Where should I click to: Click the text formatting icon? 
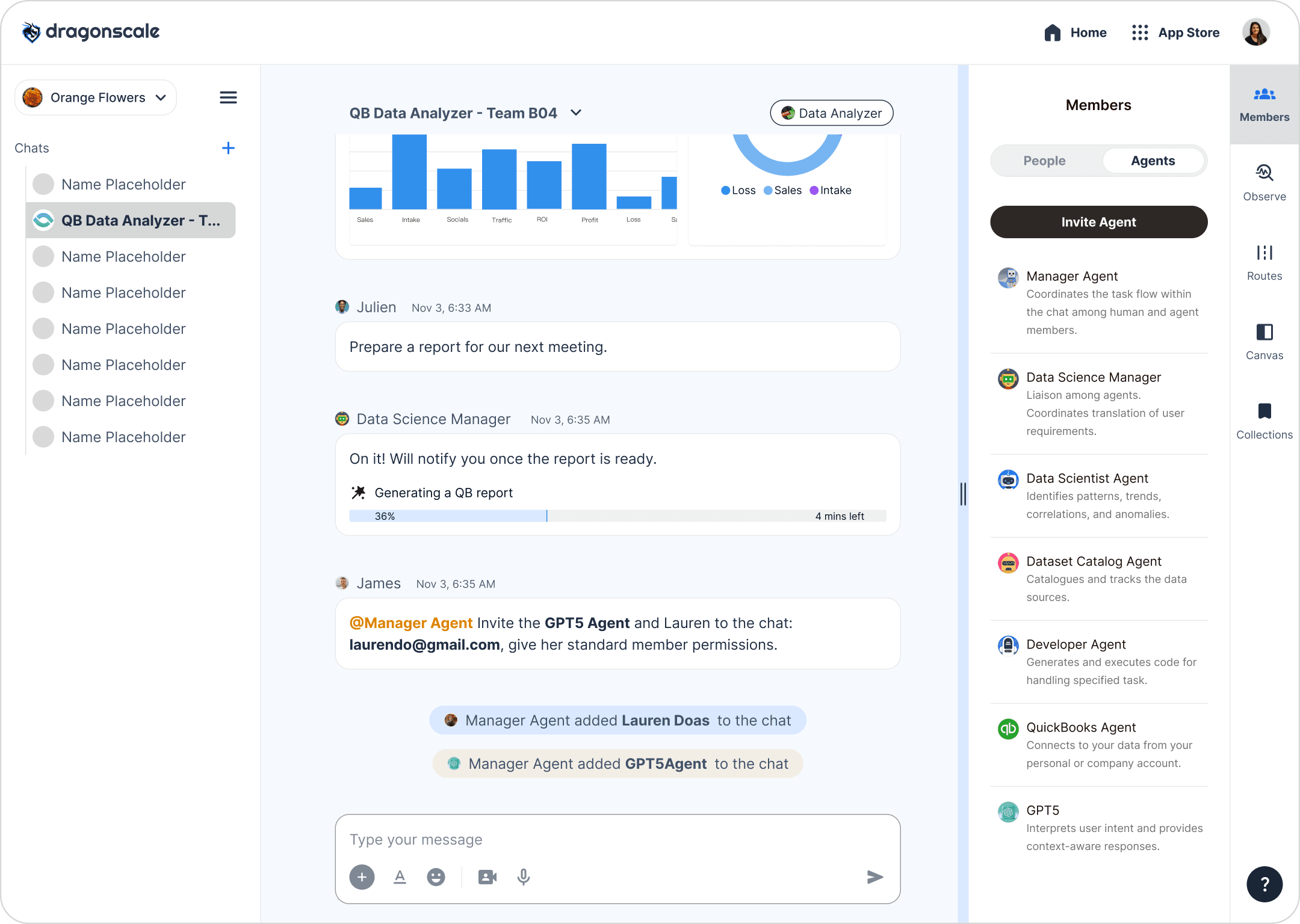pos(400,877)
